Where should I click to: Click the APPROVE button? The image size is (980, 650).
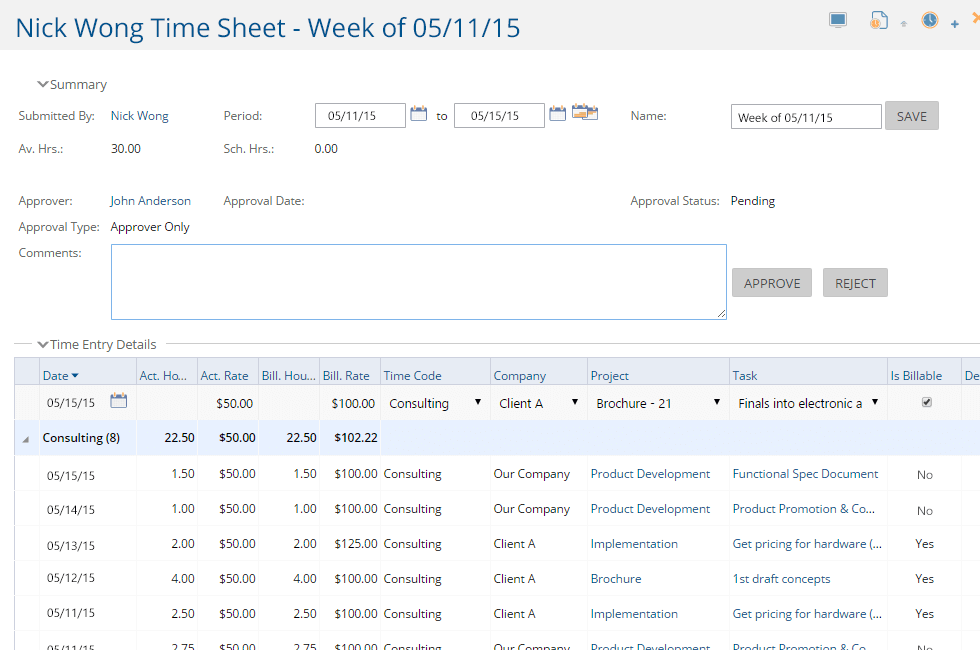[771, 282]
